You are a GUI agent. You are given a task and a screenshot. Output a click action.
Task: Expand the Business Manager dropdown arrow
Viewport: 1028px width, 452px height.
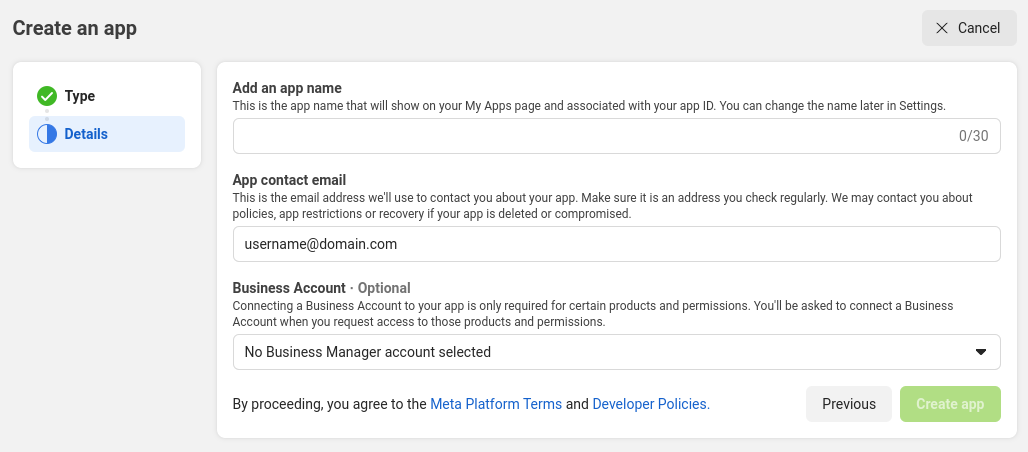[x=981, y=352]
